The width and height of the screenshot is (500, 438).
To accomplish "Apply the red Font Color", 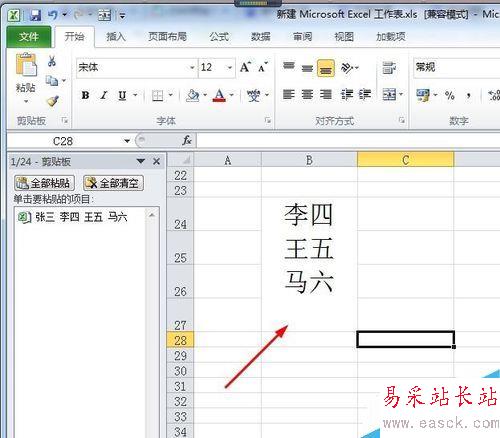I will [x=219, y=95].
